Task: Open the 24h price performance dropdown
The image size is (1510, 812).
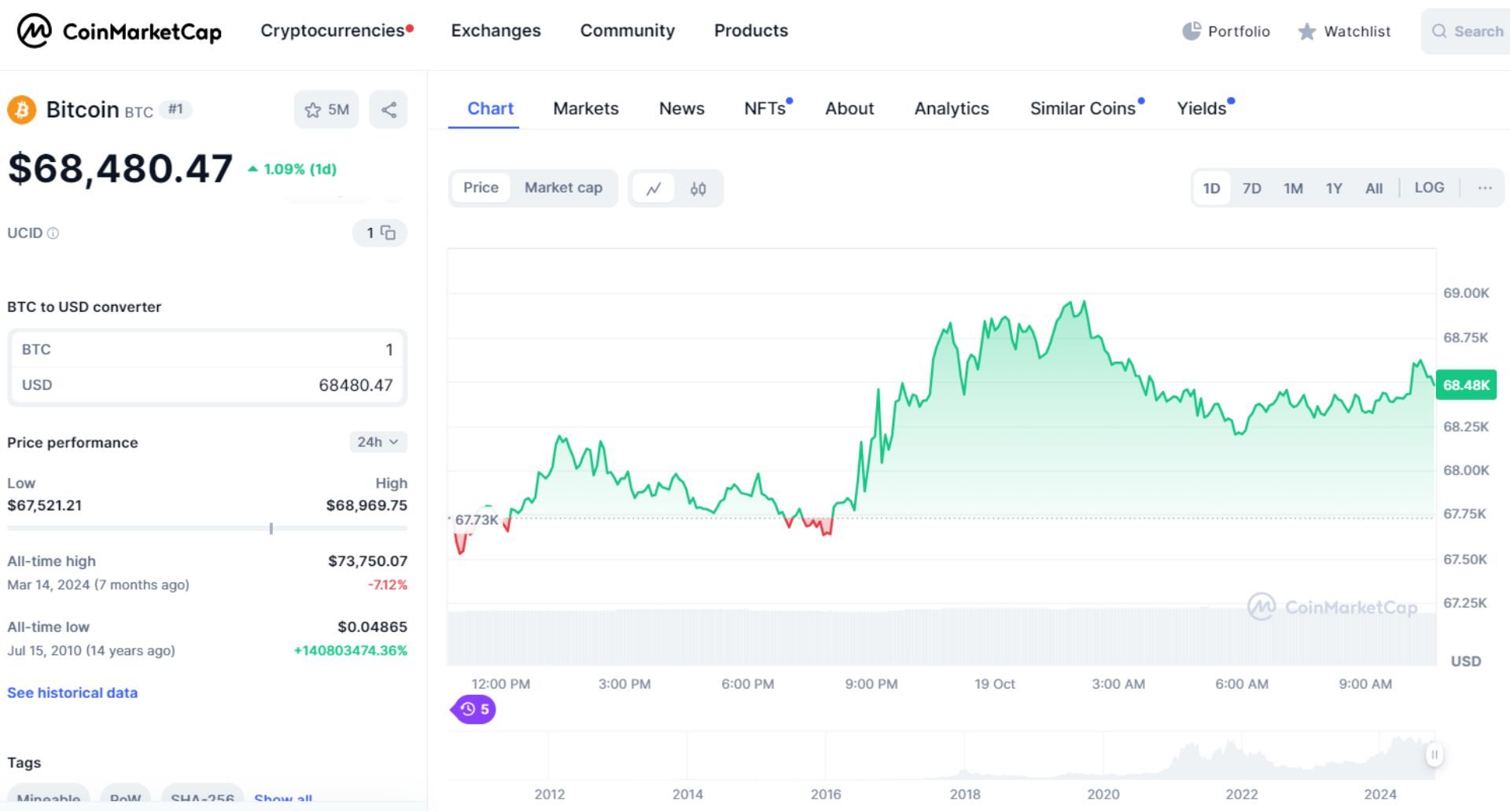Action: 377,442
